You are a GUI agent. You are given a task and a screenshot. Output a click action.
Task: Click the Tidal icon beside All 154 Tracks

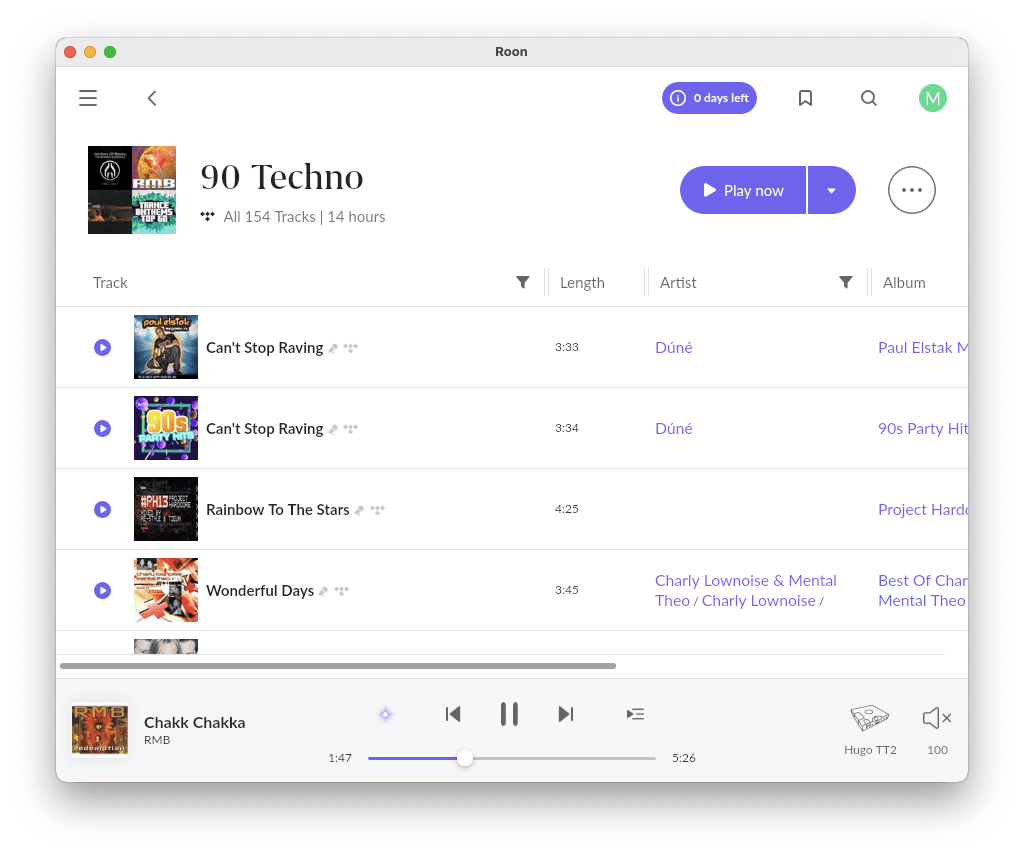coord(208,216)
